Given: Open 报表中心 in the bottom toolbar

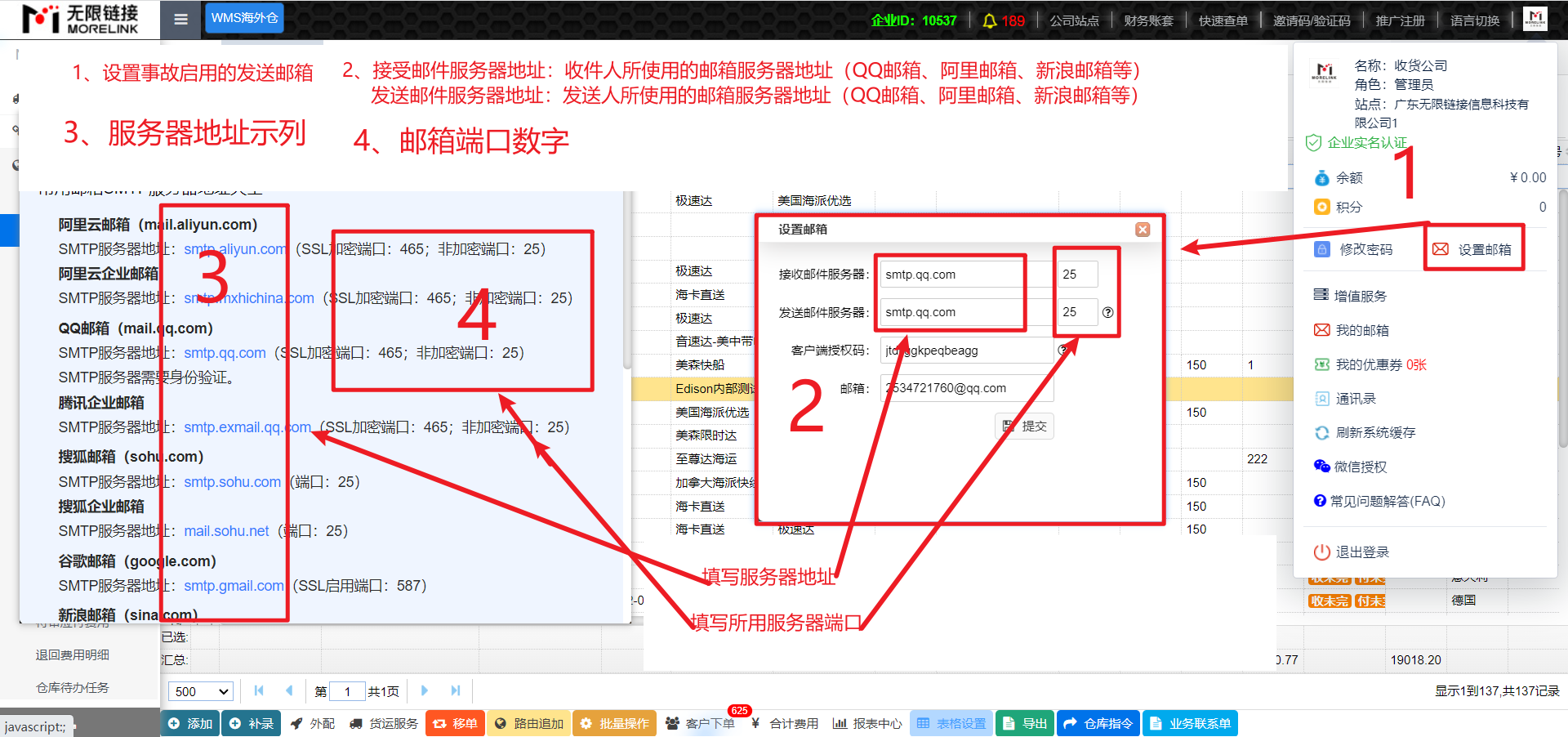Looking at the screenshot, I should click(867, 723).
